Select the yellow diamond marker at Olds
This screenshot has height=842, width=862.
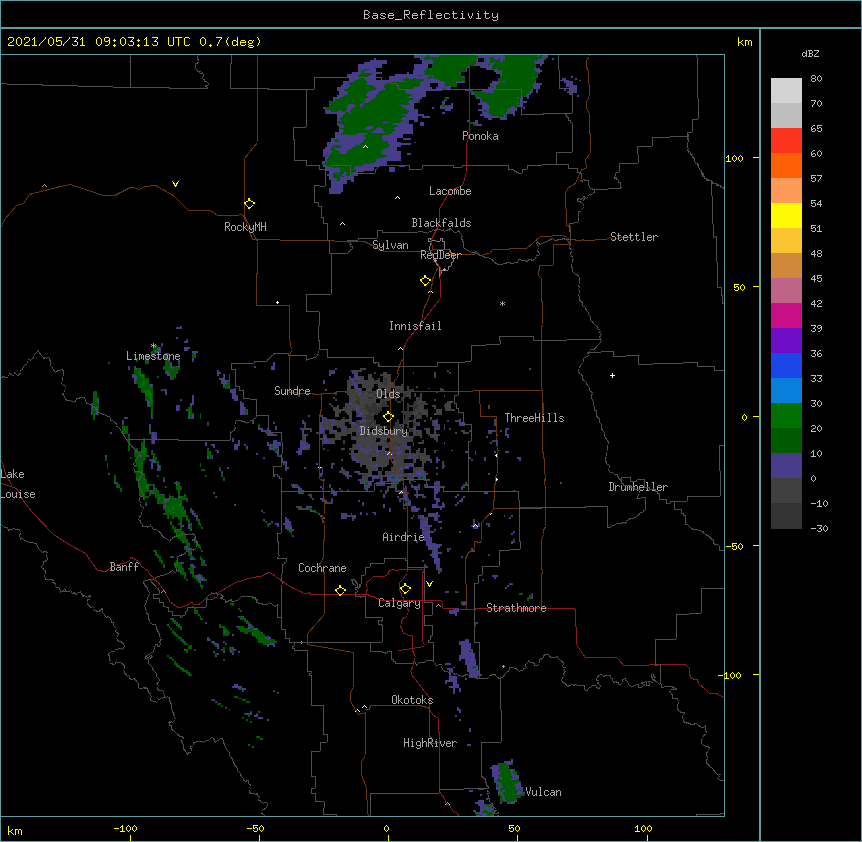pyautogui.click(x=388, y=416)
